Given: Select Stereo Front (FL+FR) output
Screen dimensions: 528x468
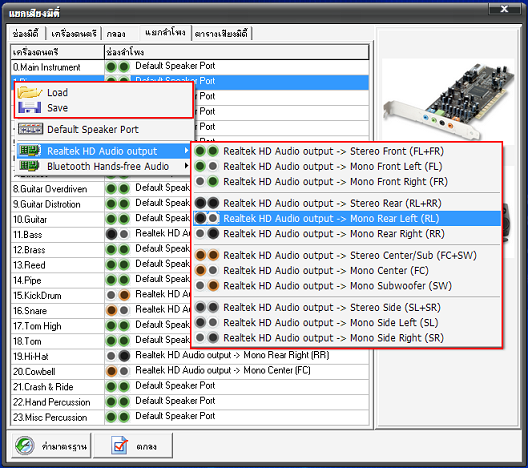Looking at the screenshot, I should (x=347, y=151).
